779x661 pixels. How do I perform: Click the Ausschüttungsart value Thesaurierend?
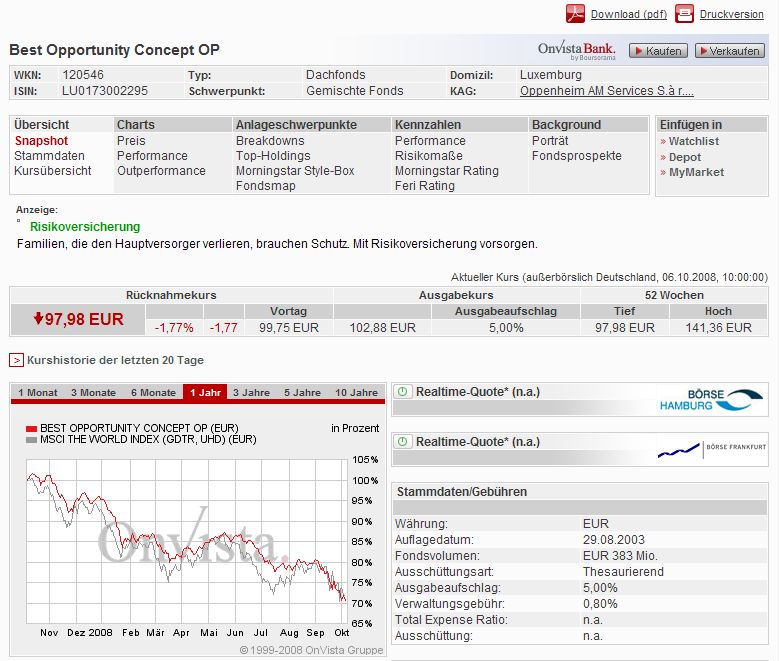(x=623, y=572)
